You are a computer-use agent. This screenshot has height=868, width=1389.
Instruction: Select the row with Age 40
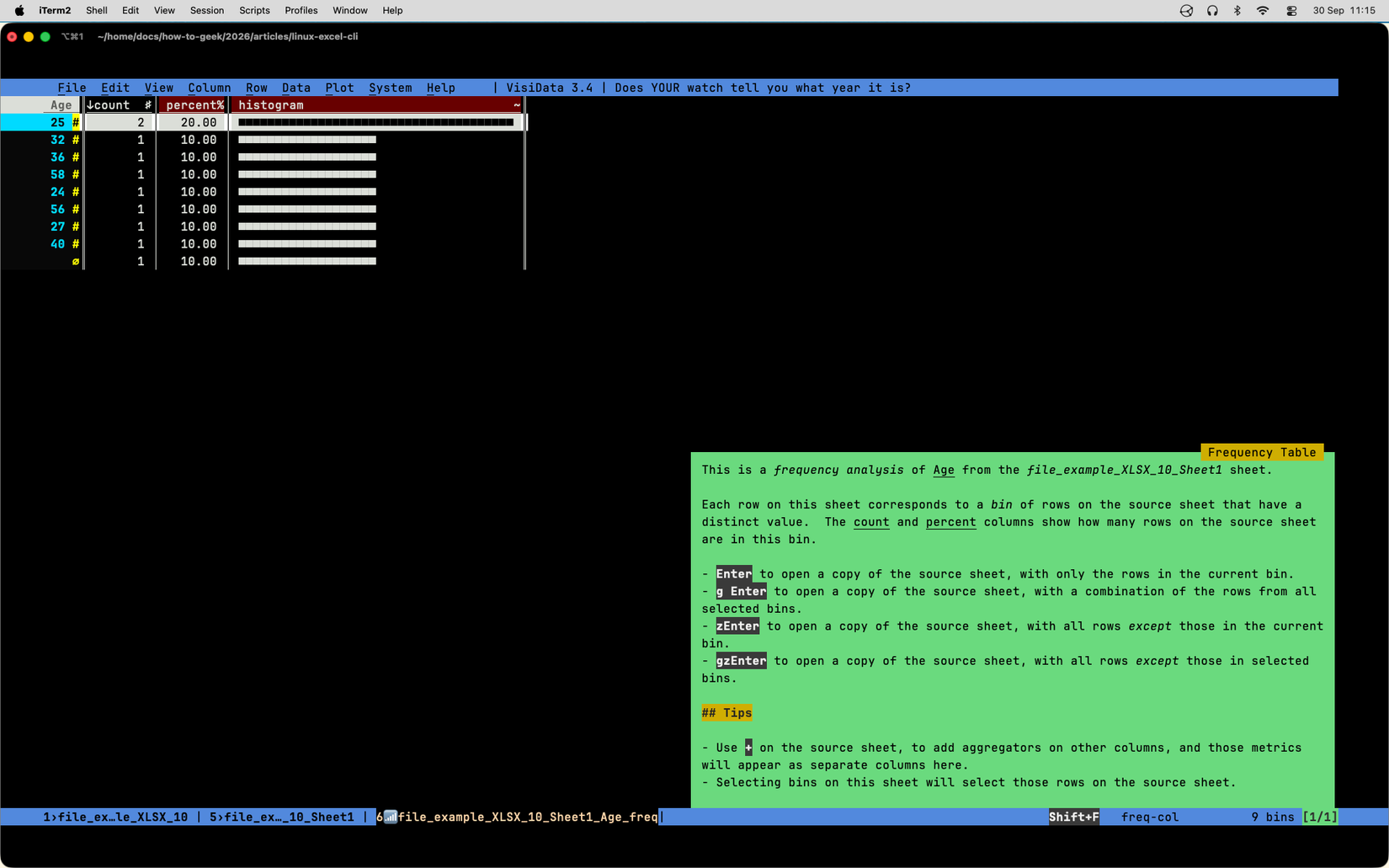point(262,244)
